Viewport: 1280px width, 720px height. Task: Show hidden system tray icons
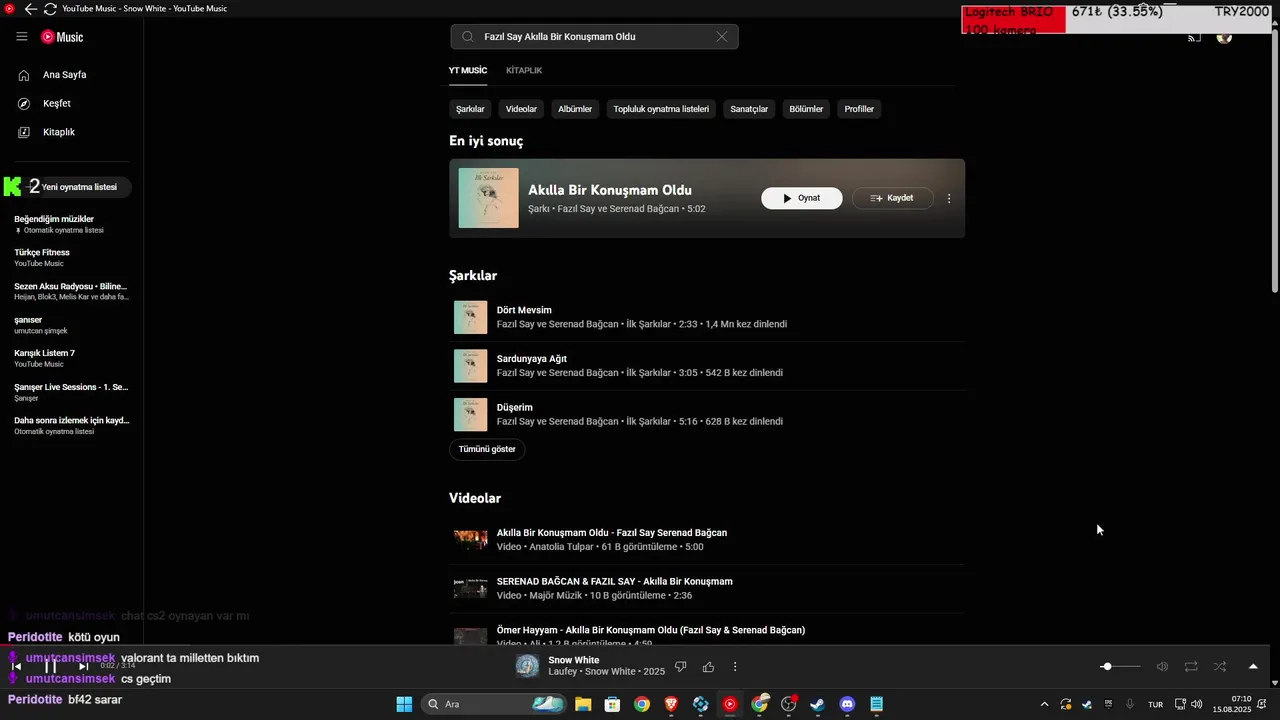[x=1045, y=704]
